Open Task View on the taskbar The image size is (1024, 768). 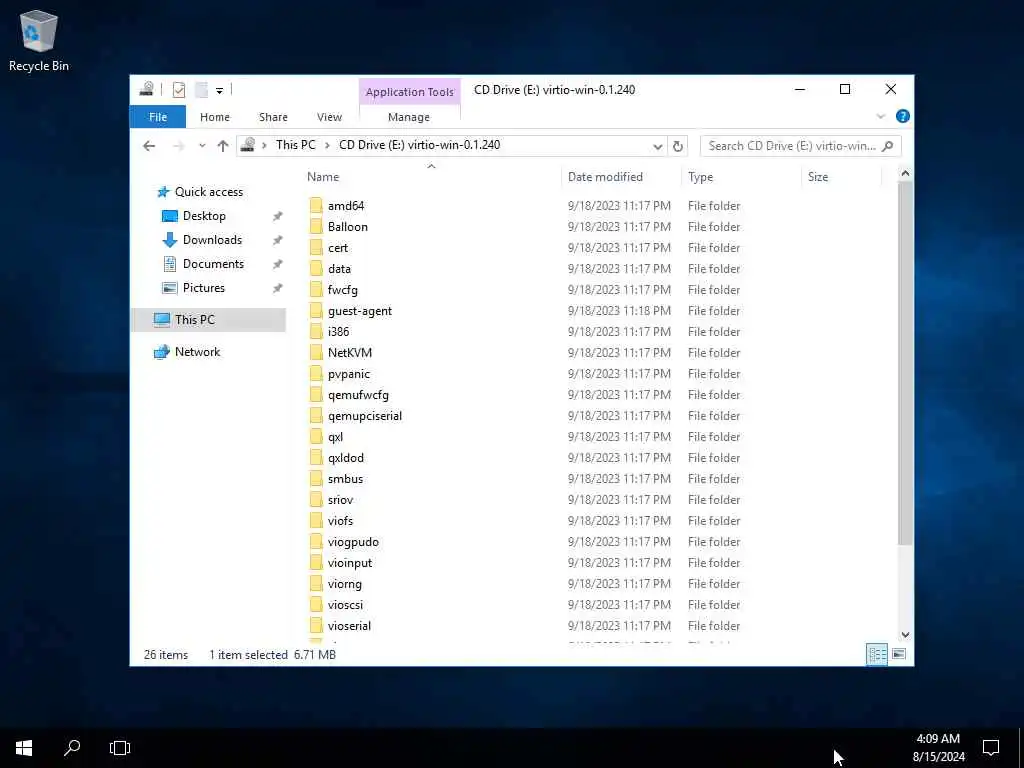[120, 748]
